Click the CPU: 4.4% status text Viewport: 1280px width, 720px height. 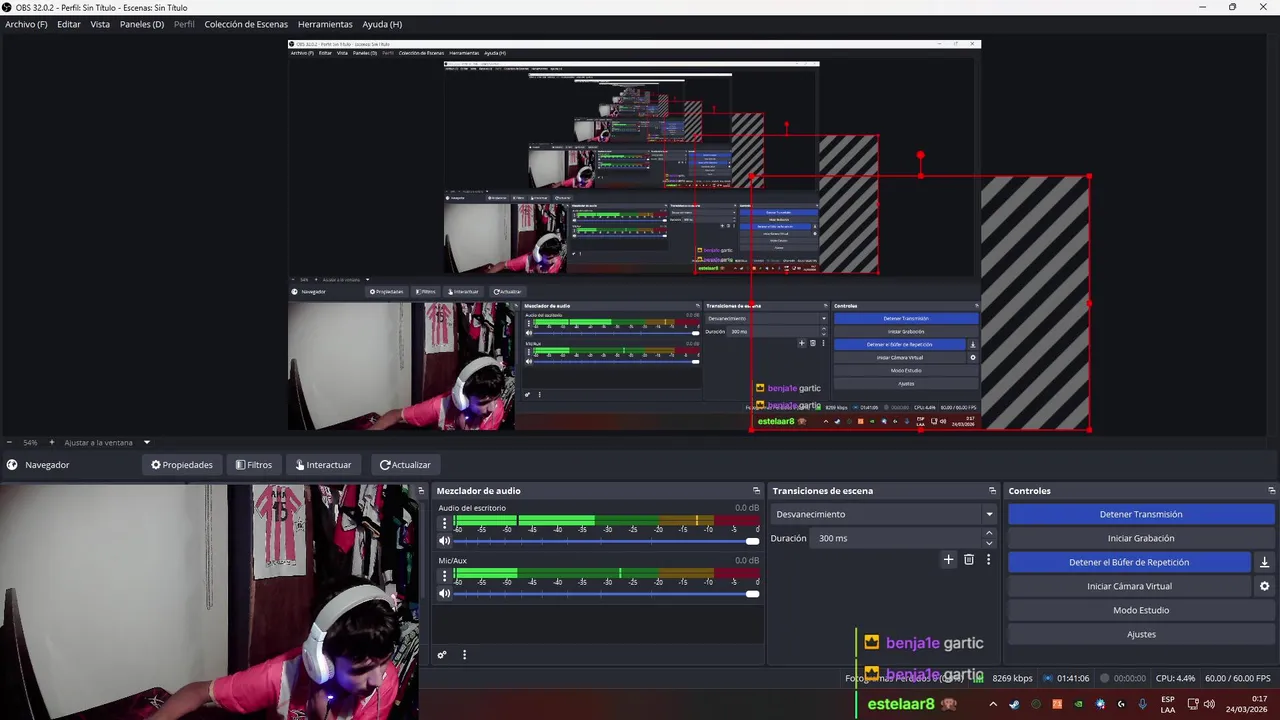(x=1175, y=678)
